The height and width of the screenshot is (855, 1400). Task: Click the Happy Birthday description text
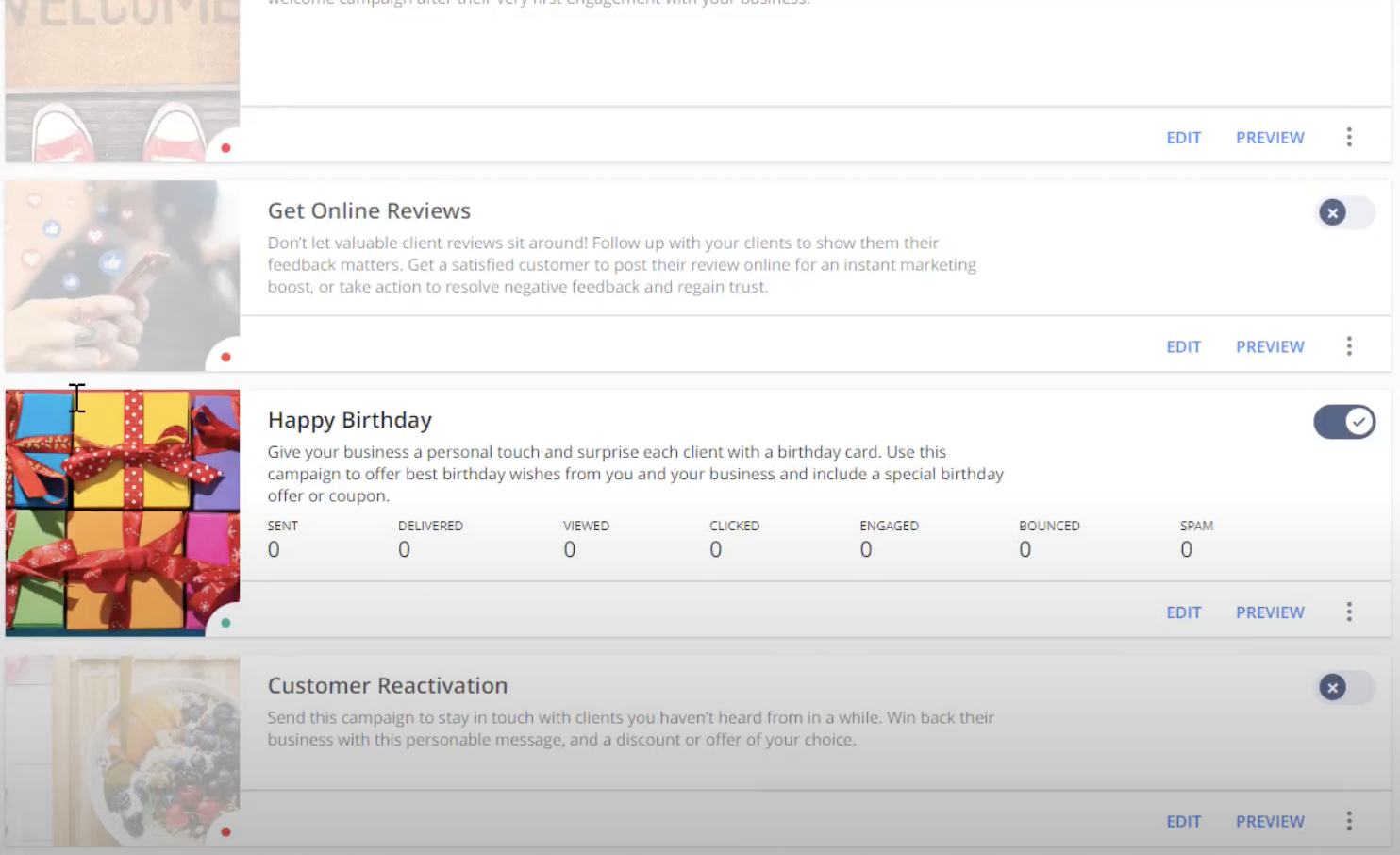pyautogui.click(x=636, y=474)
